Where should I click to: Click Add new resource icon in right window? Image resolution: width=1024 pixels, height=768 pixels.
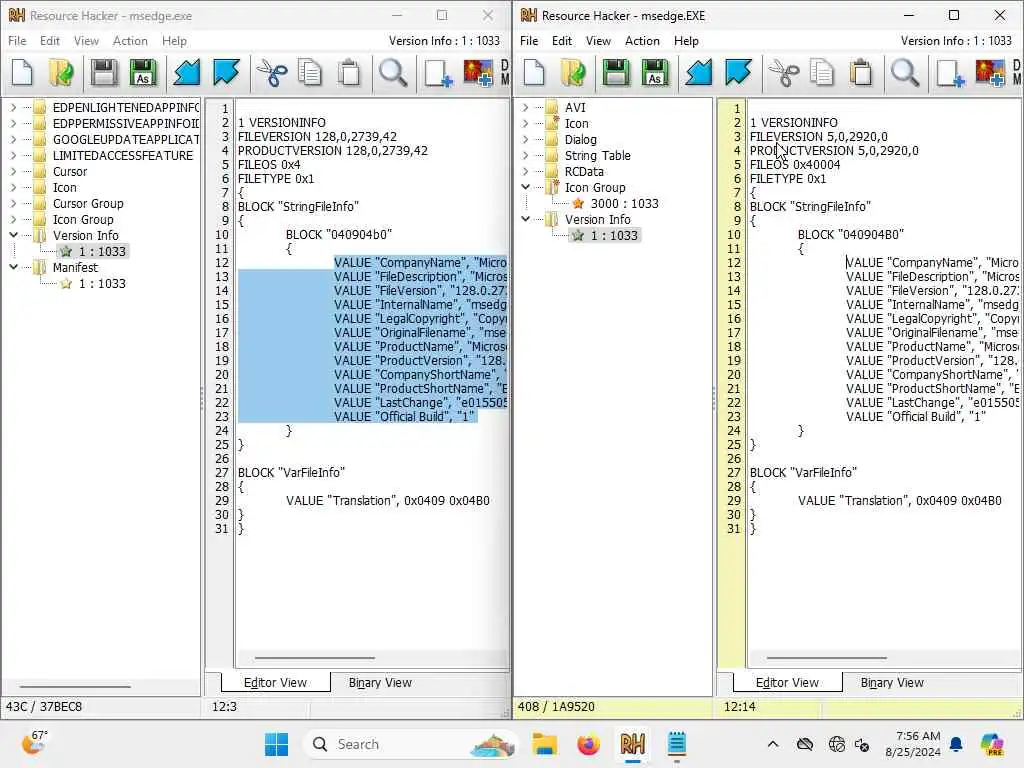coord(950,72)
